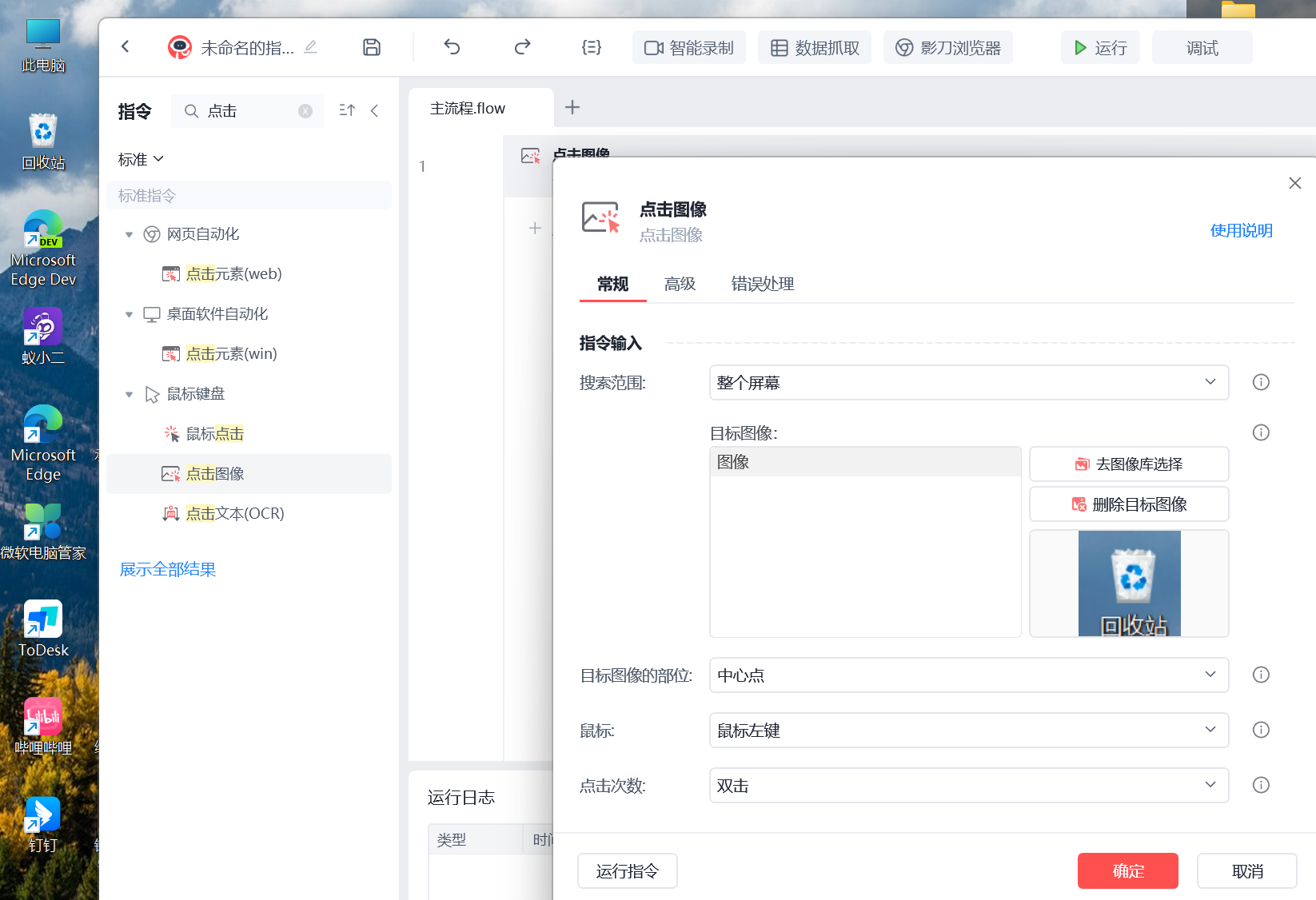Image resolution: width=1316 pixels, height=900 pixels.
Task: Collapse the 鼠标键盘 tree group
Action: tap(129, 394)
